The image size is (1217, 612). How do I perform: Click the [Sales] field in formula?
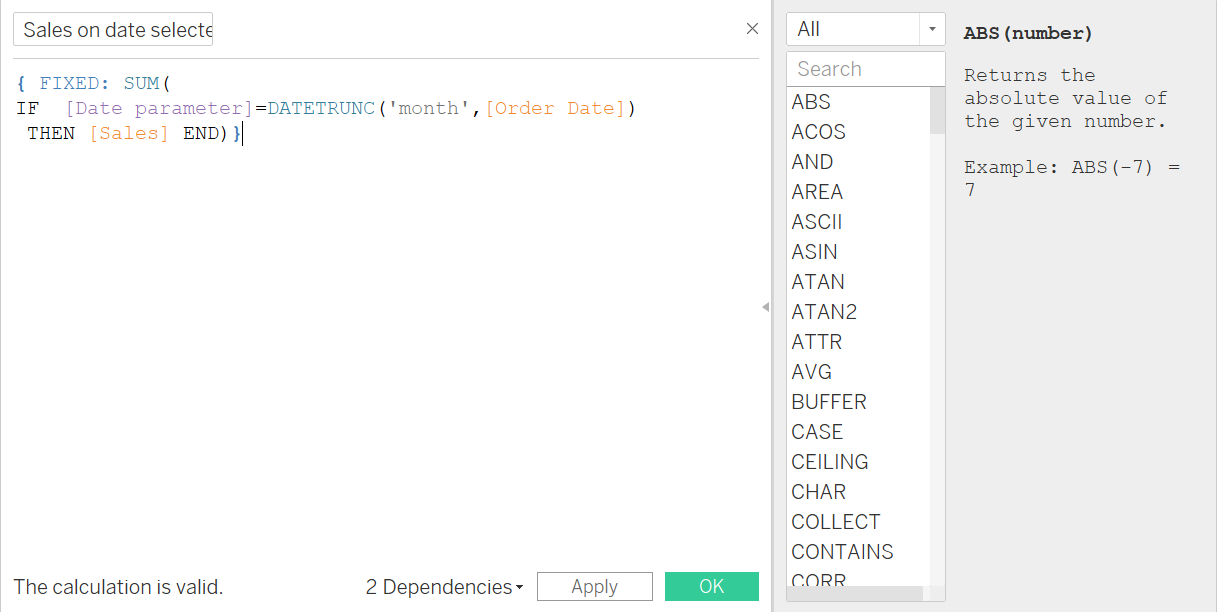pyautogui.click(x=129, y=133)
